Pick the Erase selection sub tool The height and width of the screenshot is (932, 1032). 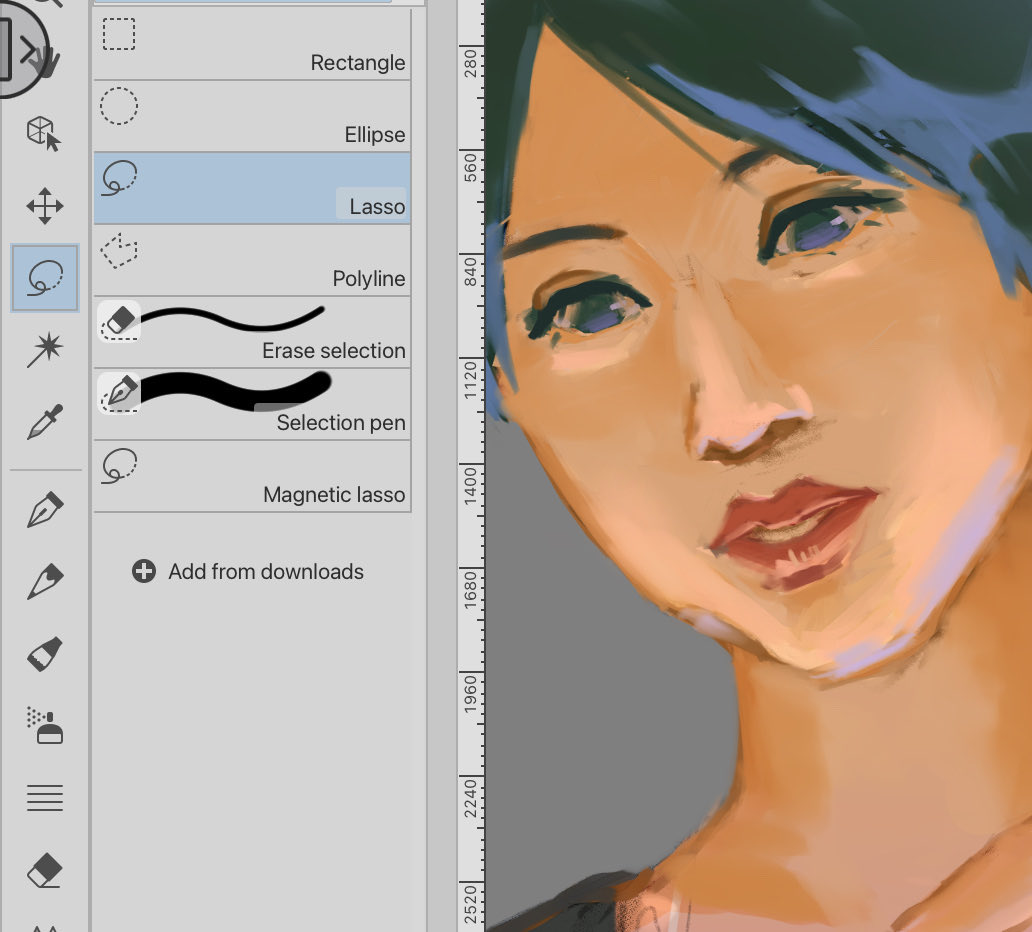(252, 332)
